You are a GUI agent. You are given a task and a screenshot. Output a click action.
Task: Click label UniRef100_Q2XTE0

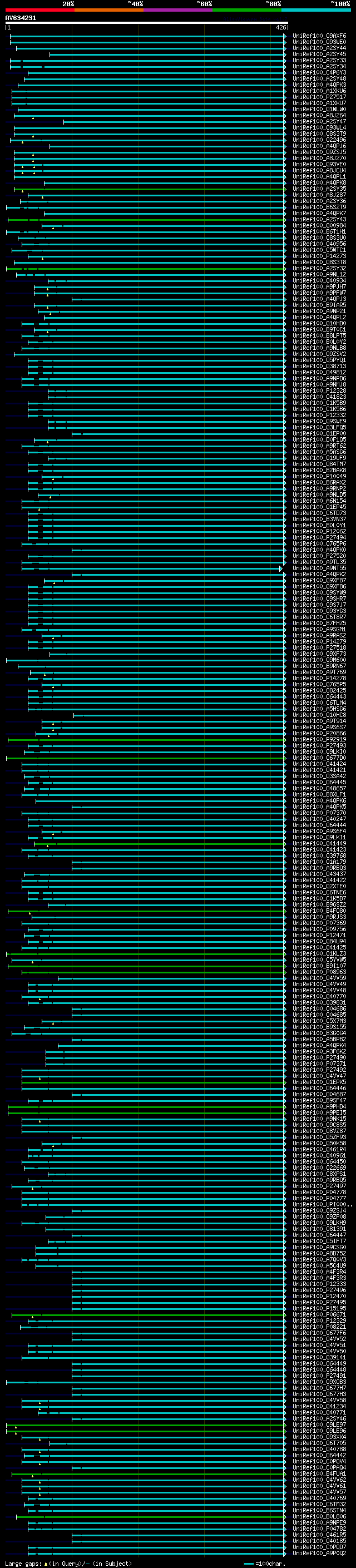coord(319,886)
